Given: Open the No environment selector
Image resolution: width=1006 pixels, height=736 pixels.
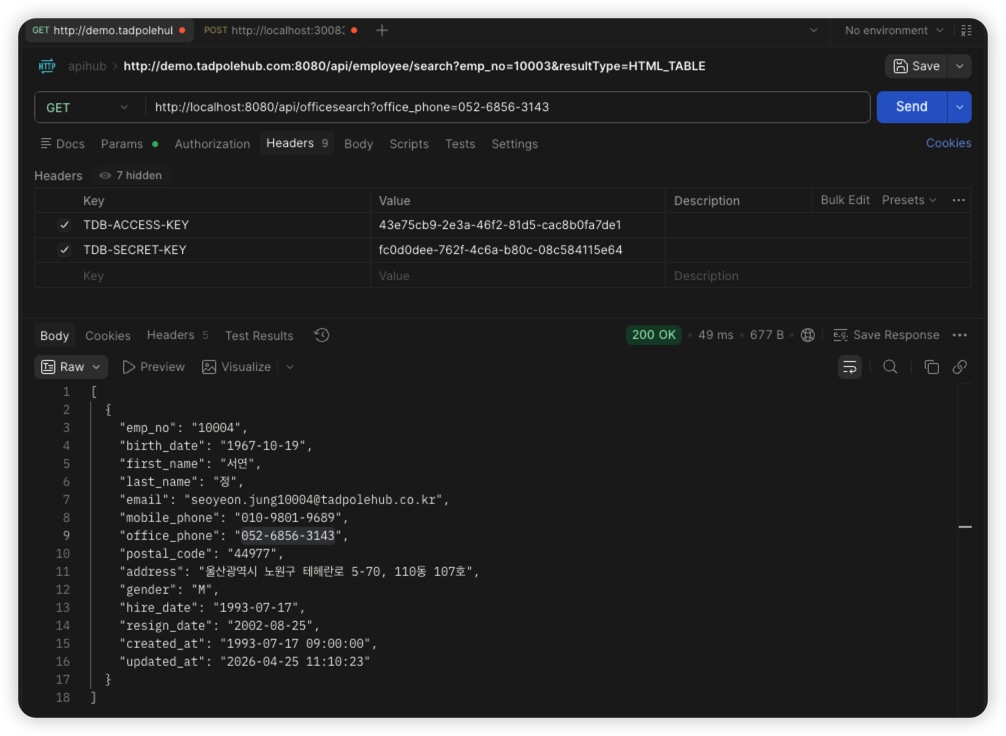Looking at the screenshot, I should [x=893, y=30].
